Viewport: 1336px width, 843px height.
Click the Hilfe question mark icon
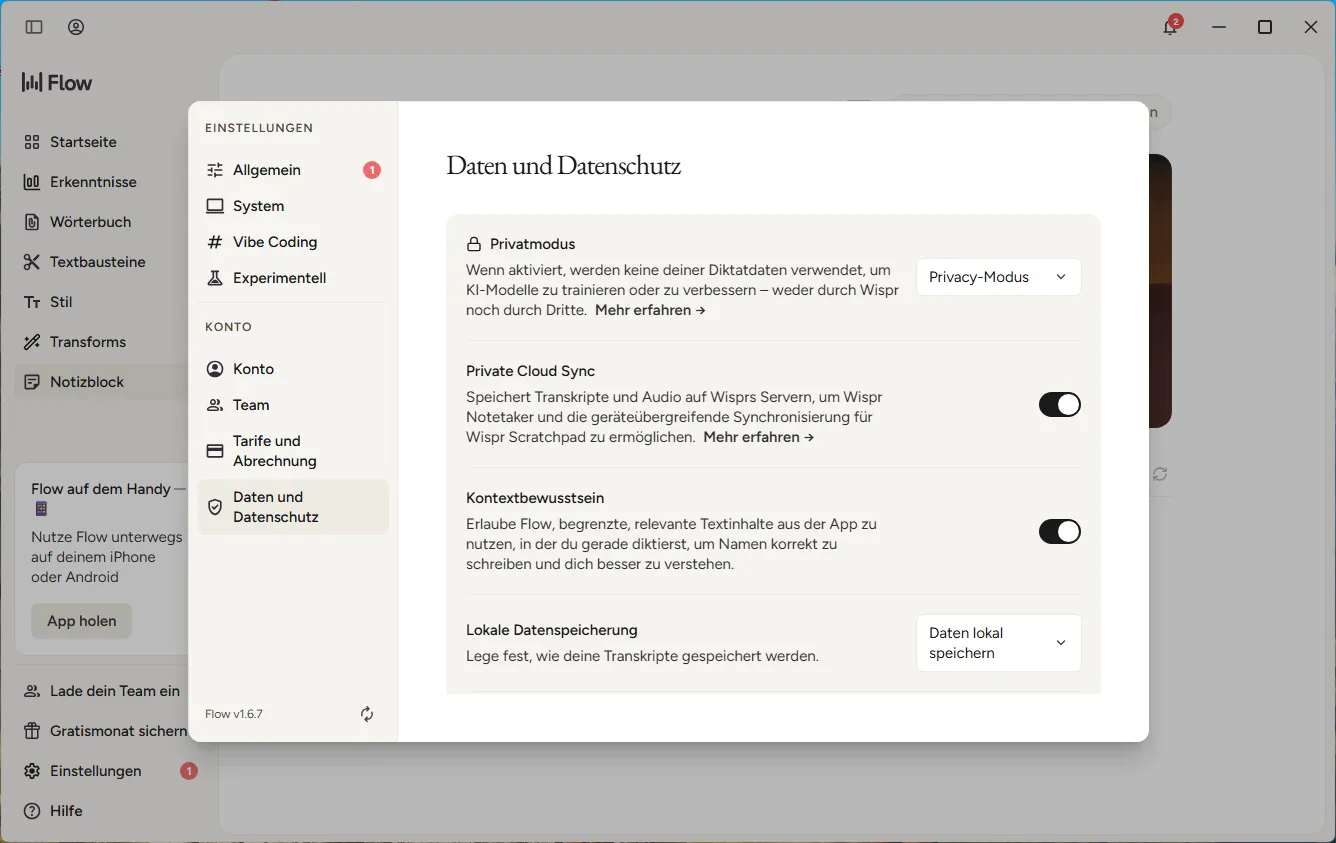32,811
